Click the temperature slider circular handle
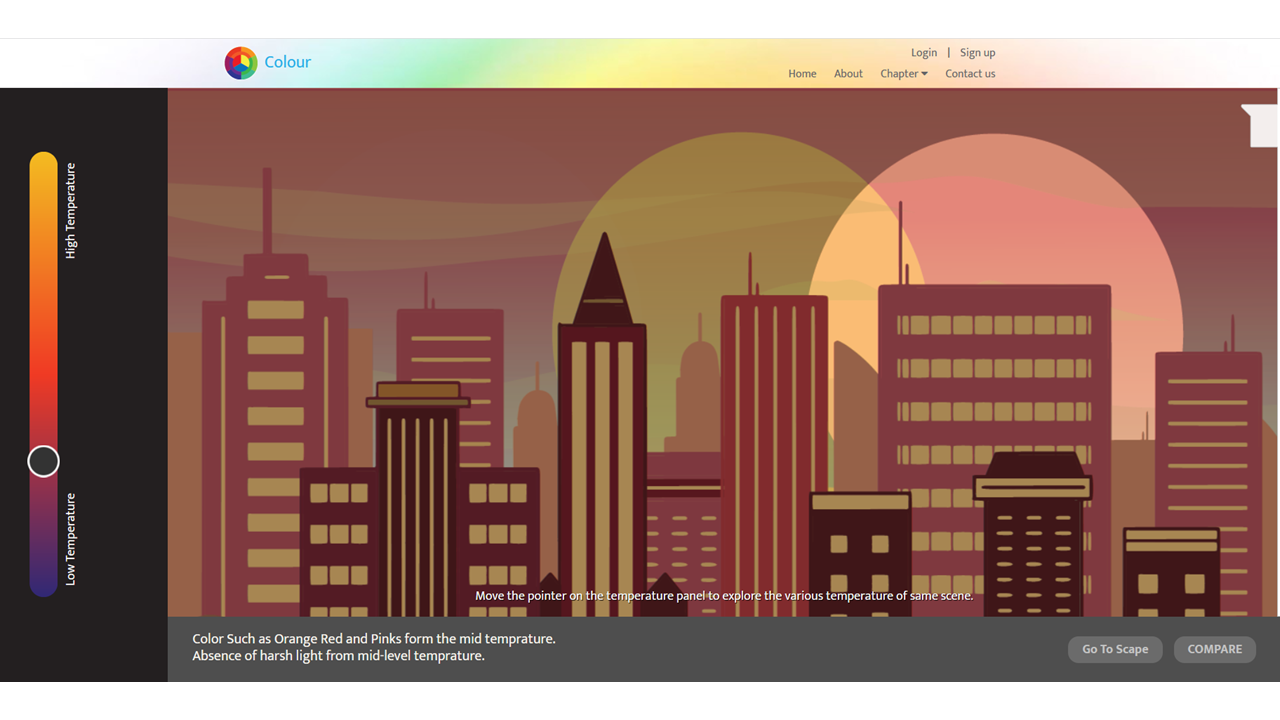1280x720 pixels. click(x=43, y=461)
